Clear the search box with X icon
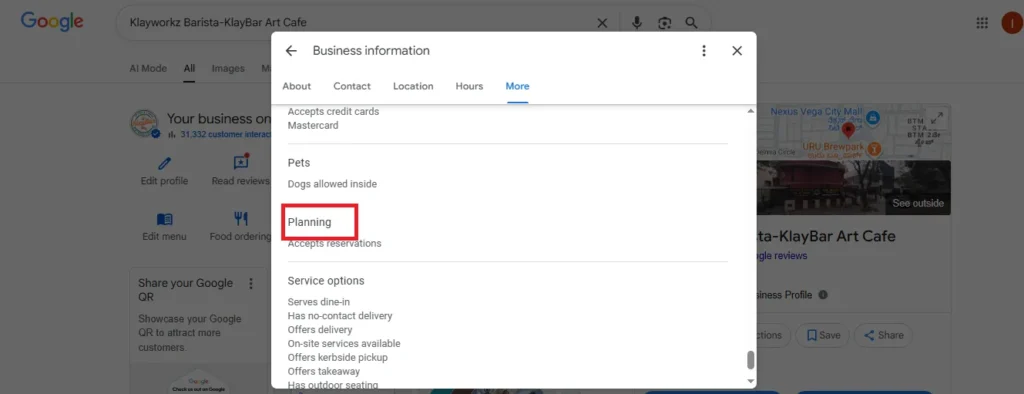This screenshot has width=1024, height=394. (602, 24)
